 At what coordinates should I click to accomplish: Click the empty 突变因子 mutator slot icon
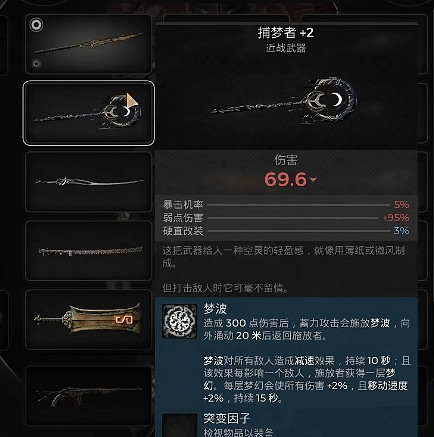click(x=179, y=425)
